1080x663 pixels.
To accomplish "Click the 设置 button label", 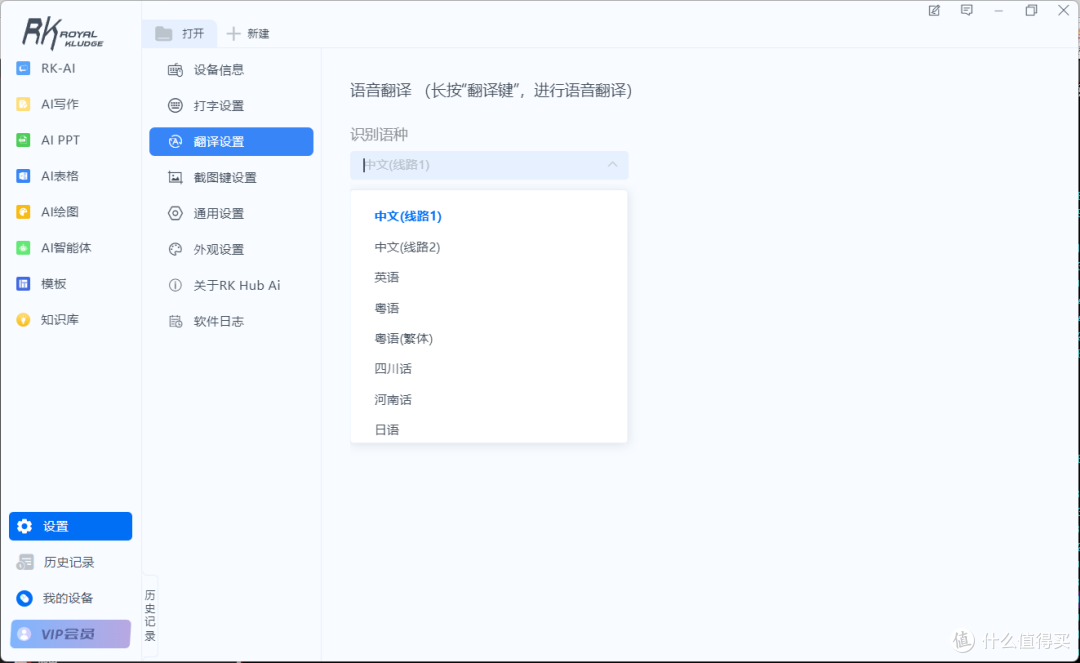I will pyautogui.click(x=56, y=526).
